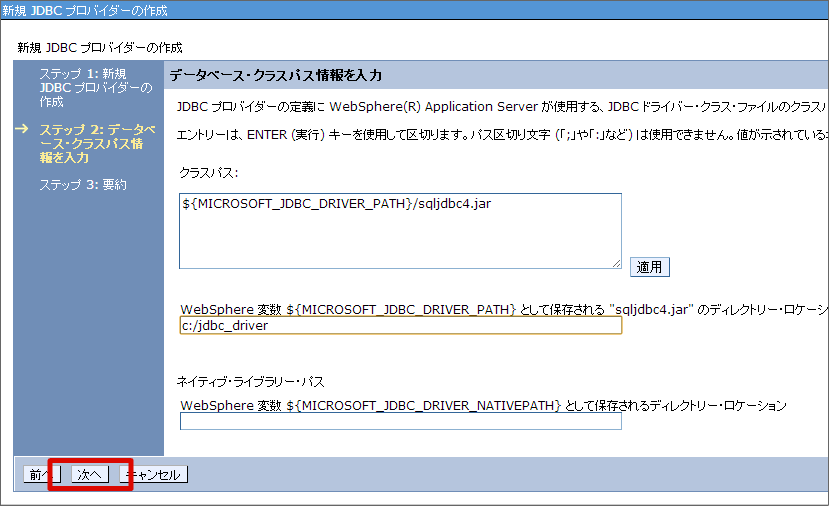Click the textarea resize grip corner

(616, 263)
